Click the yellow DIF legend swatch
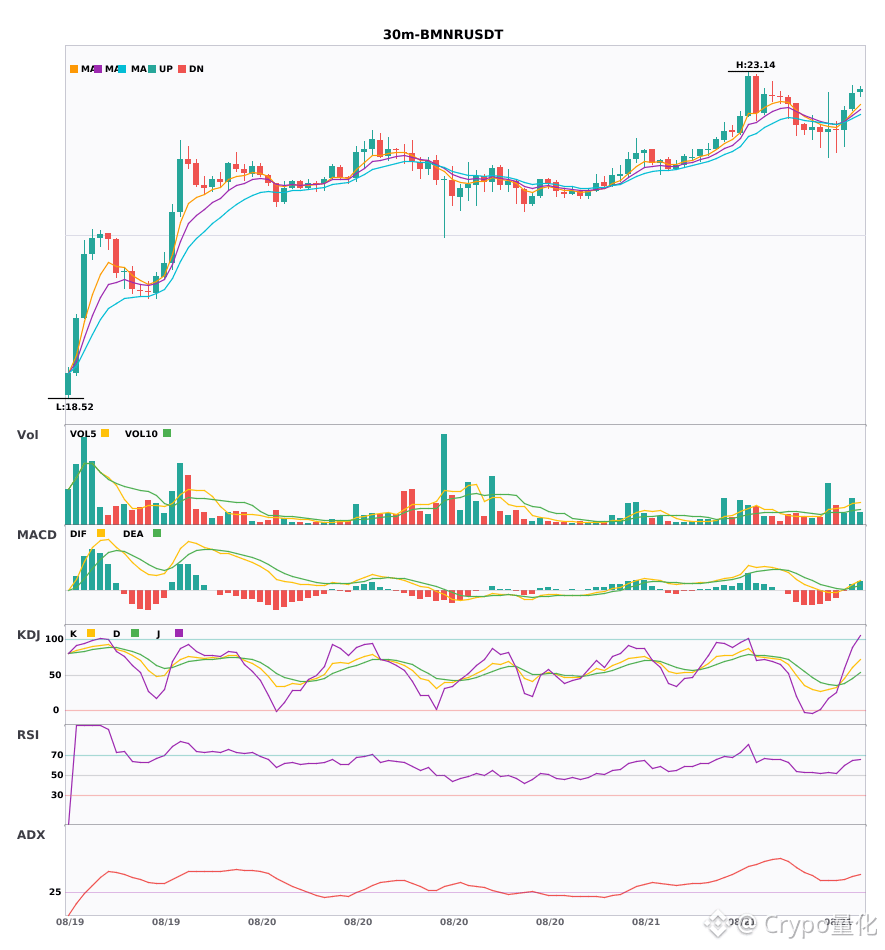This screenshot has width=885, height=950. click(x=101, y=533)
